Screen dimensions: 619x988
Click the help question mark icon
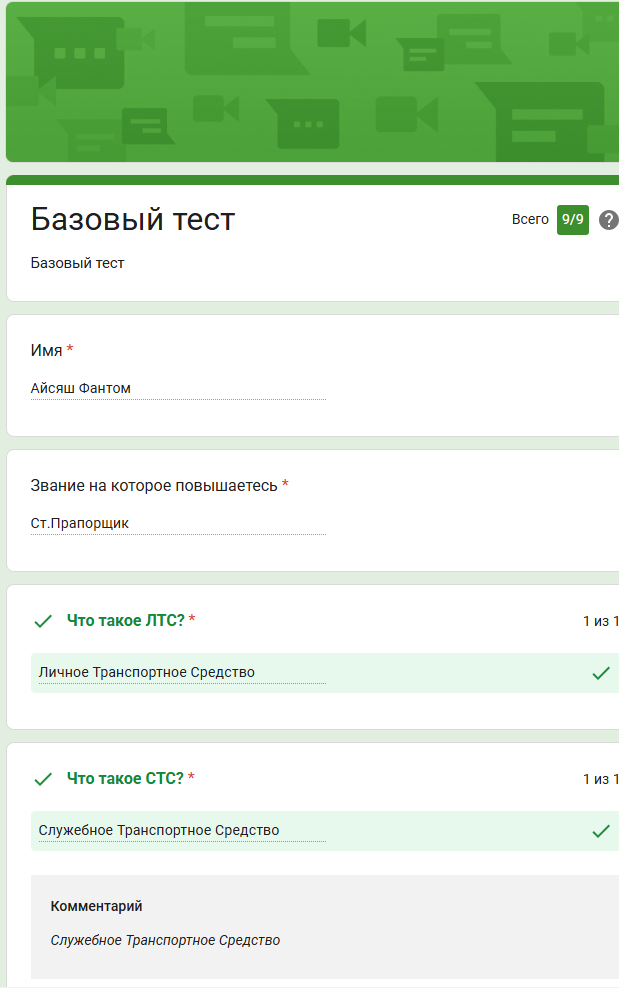tap(608, 220)
